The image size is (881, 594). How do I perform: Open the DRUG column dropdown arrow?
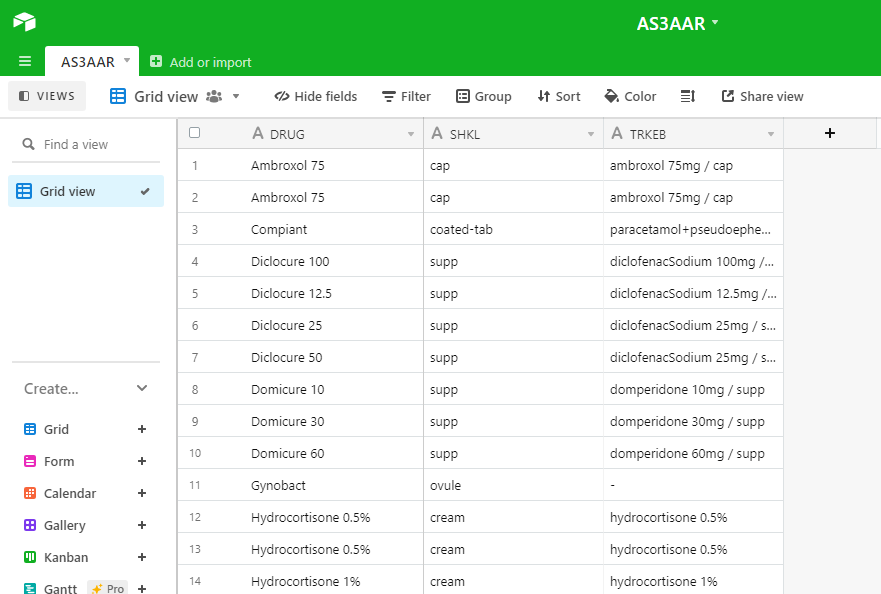[411, 134]
